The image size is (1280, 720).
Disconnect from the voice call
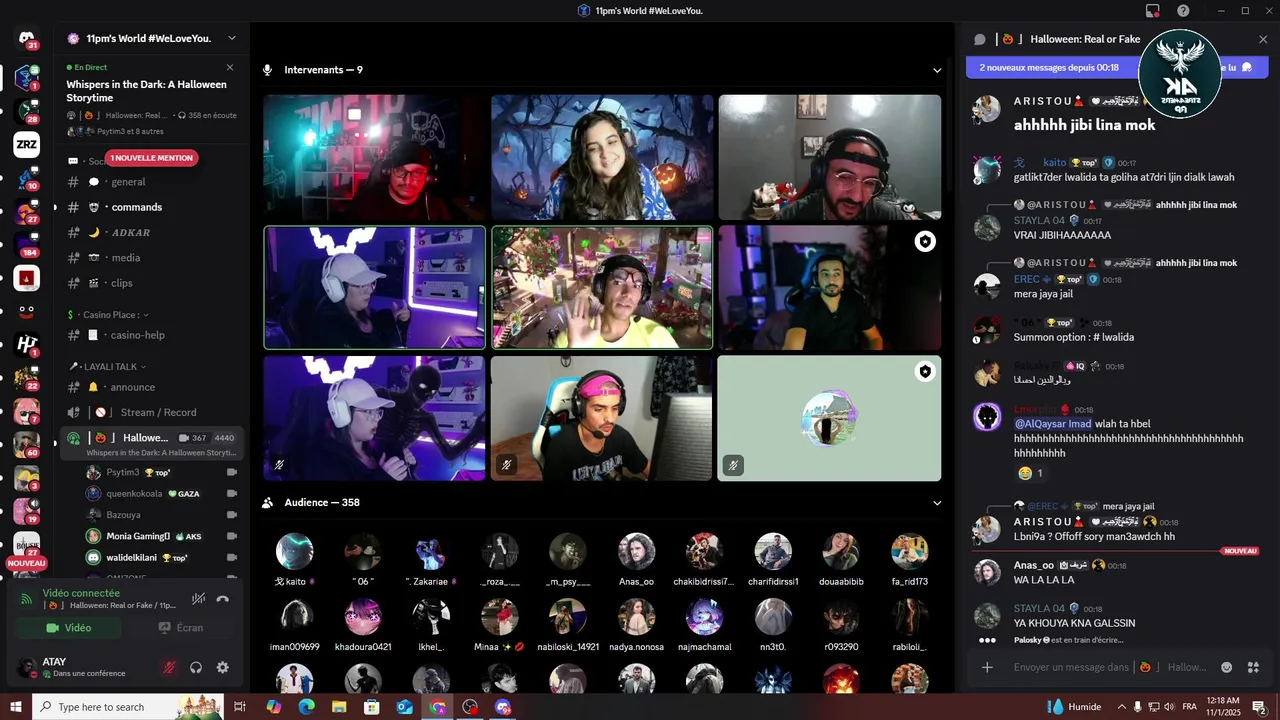pyautogui.click(x=222, y=598)
